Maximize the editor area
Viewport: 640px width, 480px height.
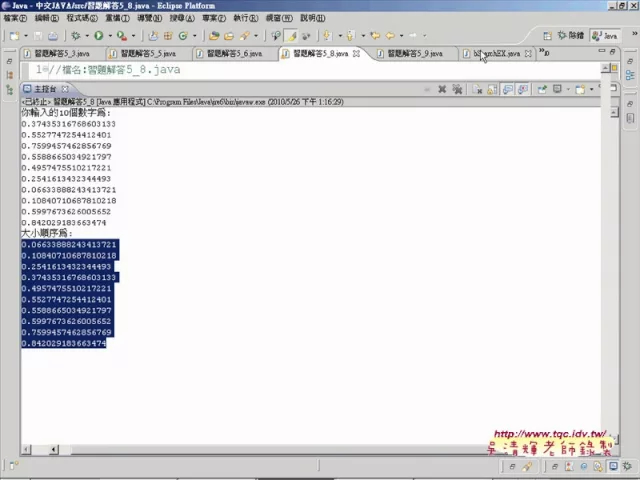click(612, 51)
